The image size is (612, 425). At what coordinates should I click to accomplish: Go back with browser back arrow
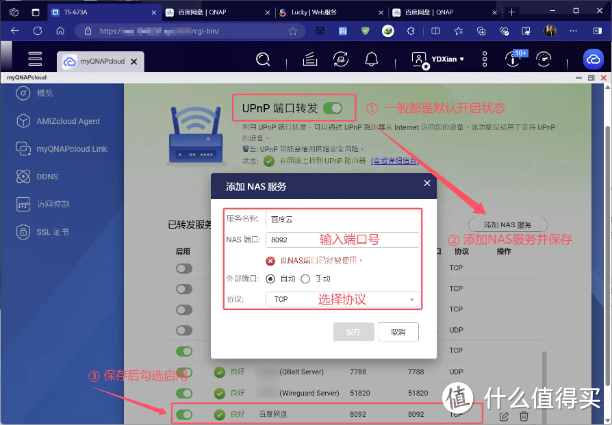[x=15, y=31]
